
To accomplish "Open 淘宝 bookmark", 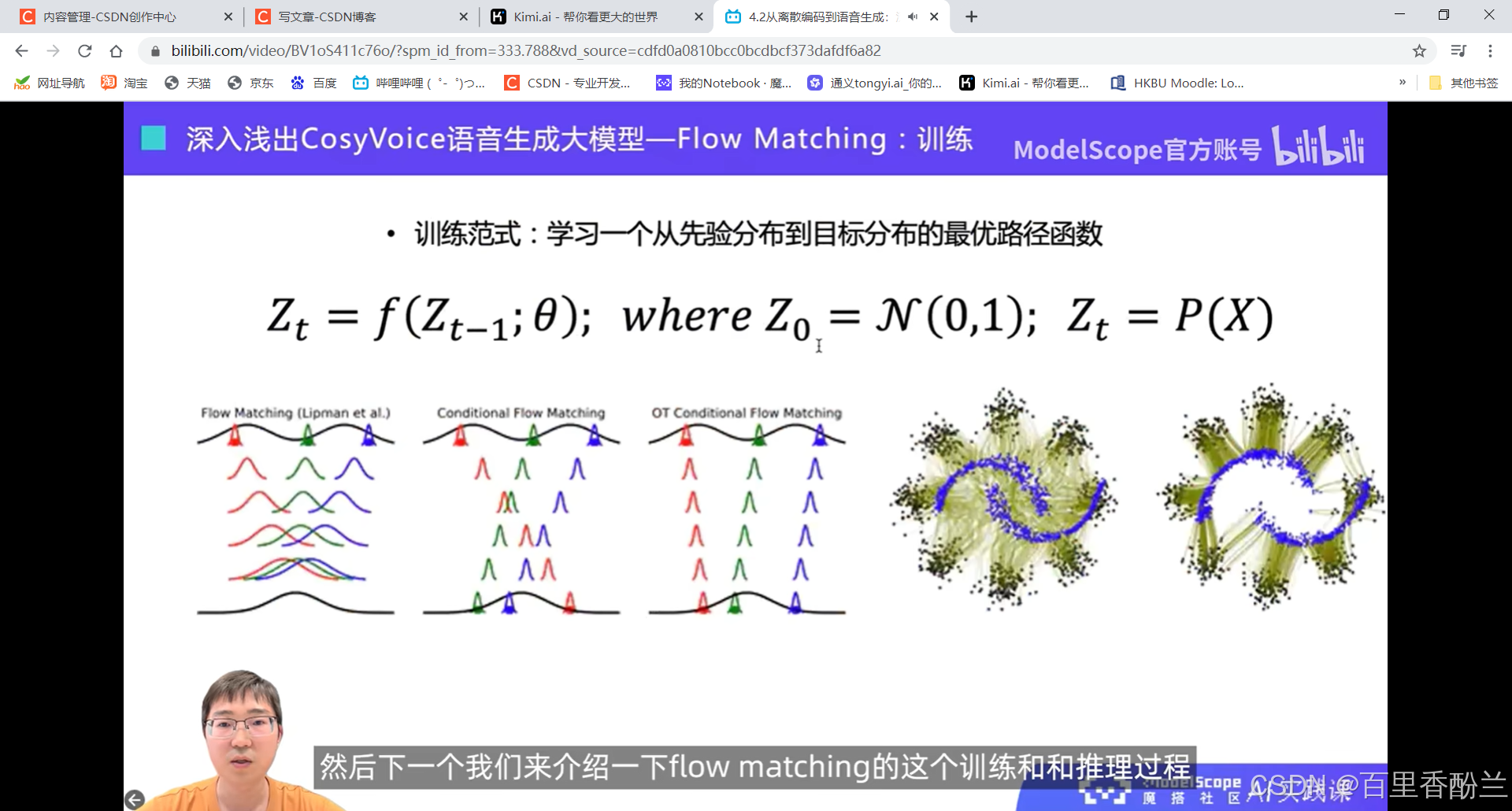I will tap(124, 83).
